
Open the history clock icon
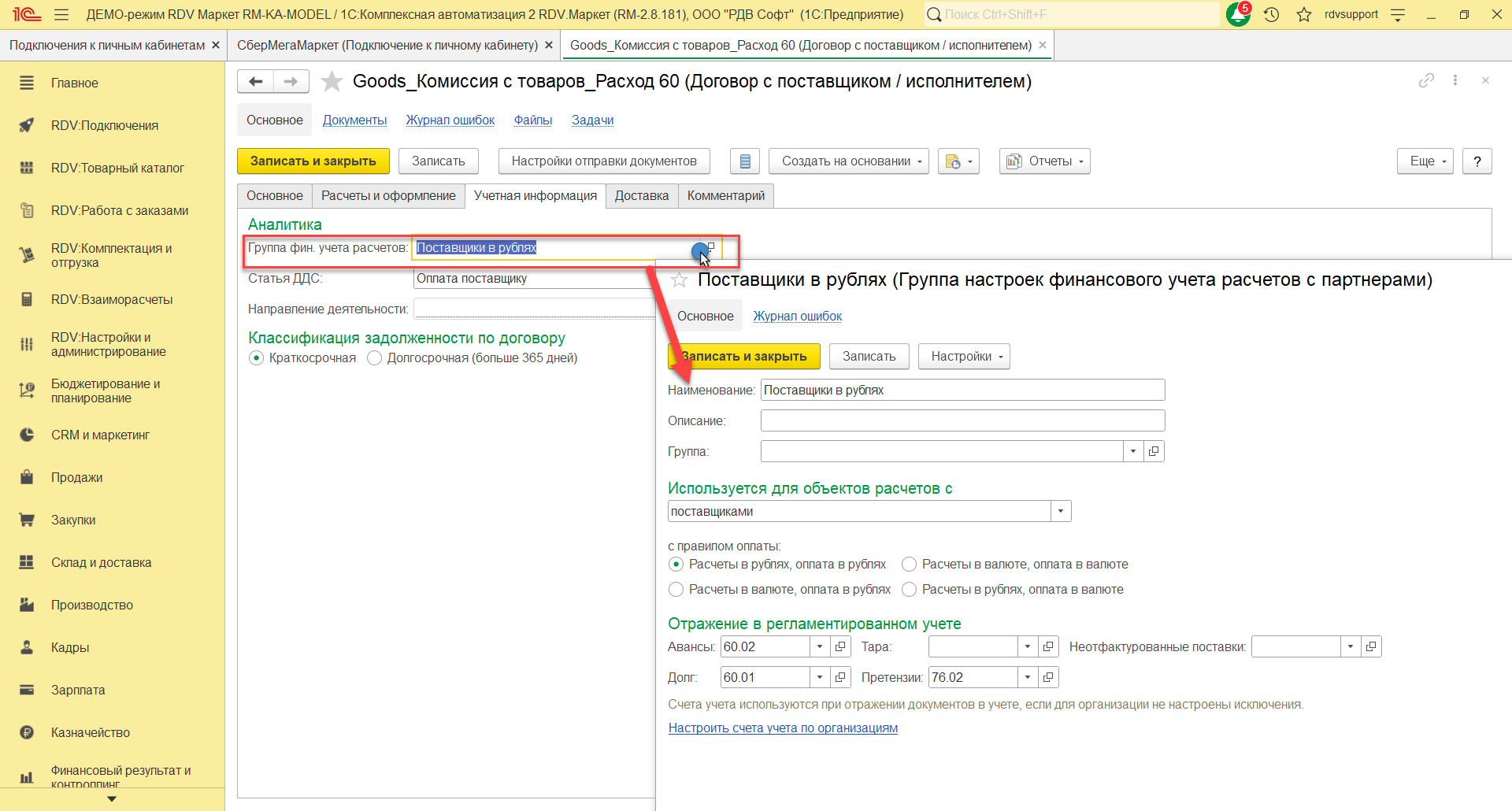pyautogui.click(x=1271, y=14)
